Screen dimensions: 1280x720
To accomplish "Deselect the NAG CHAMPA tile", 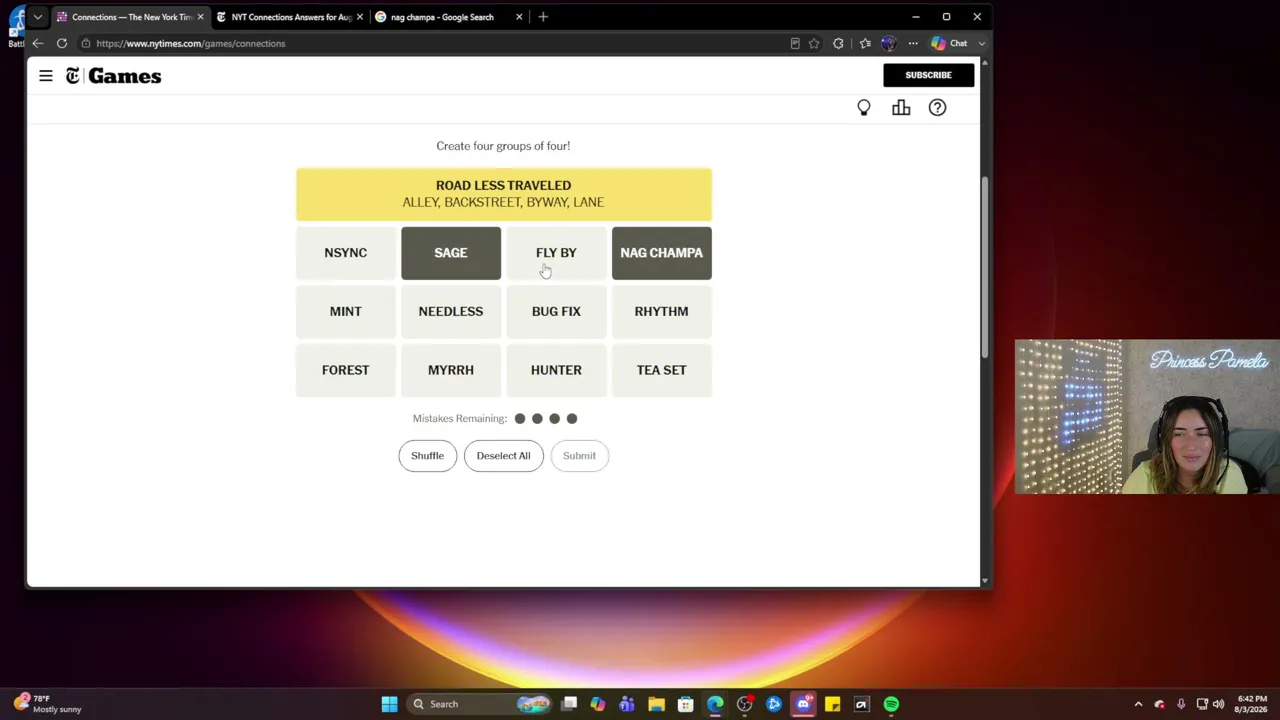I will click(662, 253).
